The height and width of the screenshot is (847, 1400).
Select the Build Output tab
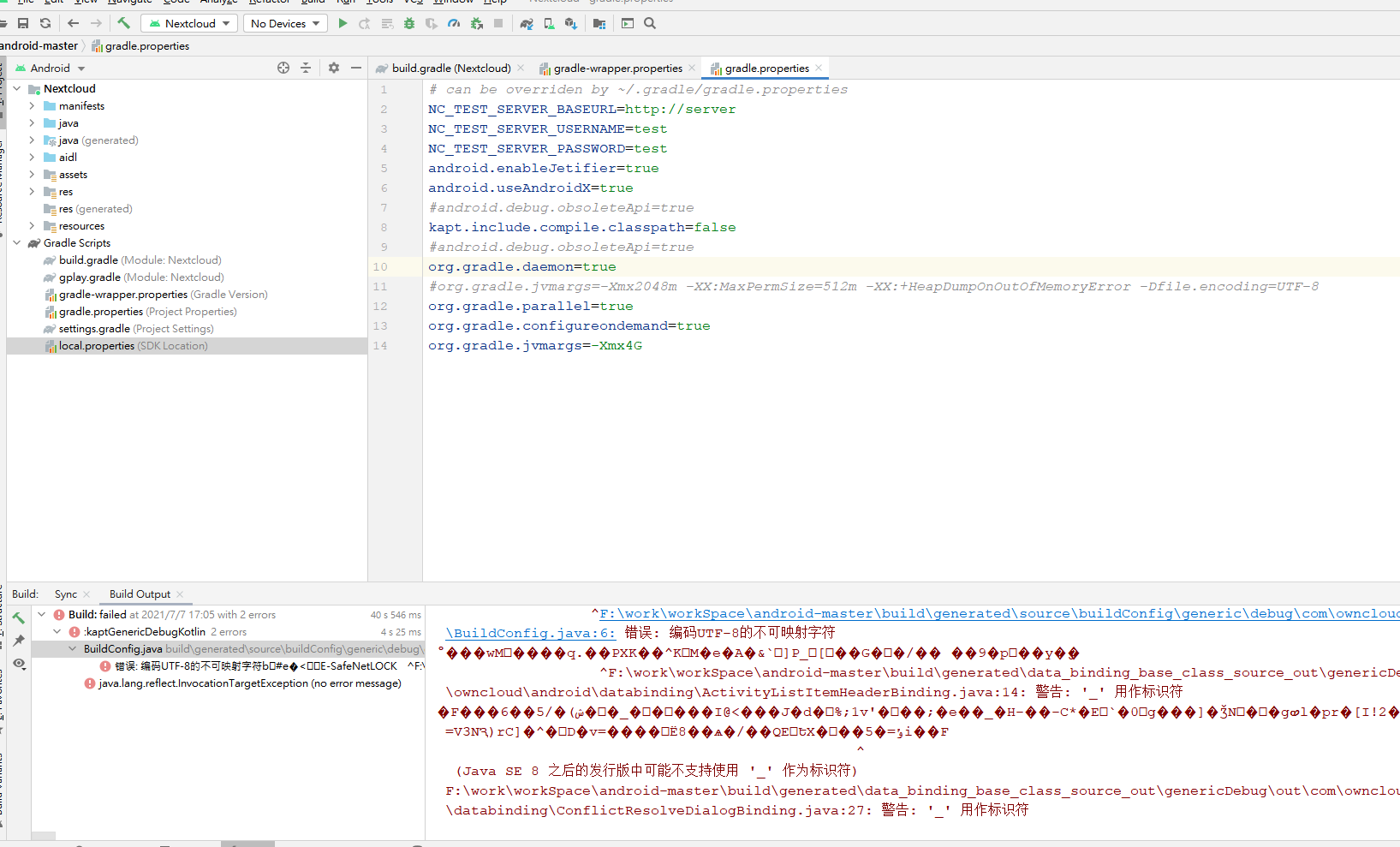pos(140,594)
